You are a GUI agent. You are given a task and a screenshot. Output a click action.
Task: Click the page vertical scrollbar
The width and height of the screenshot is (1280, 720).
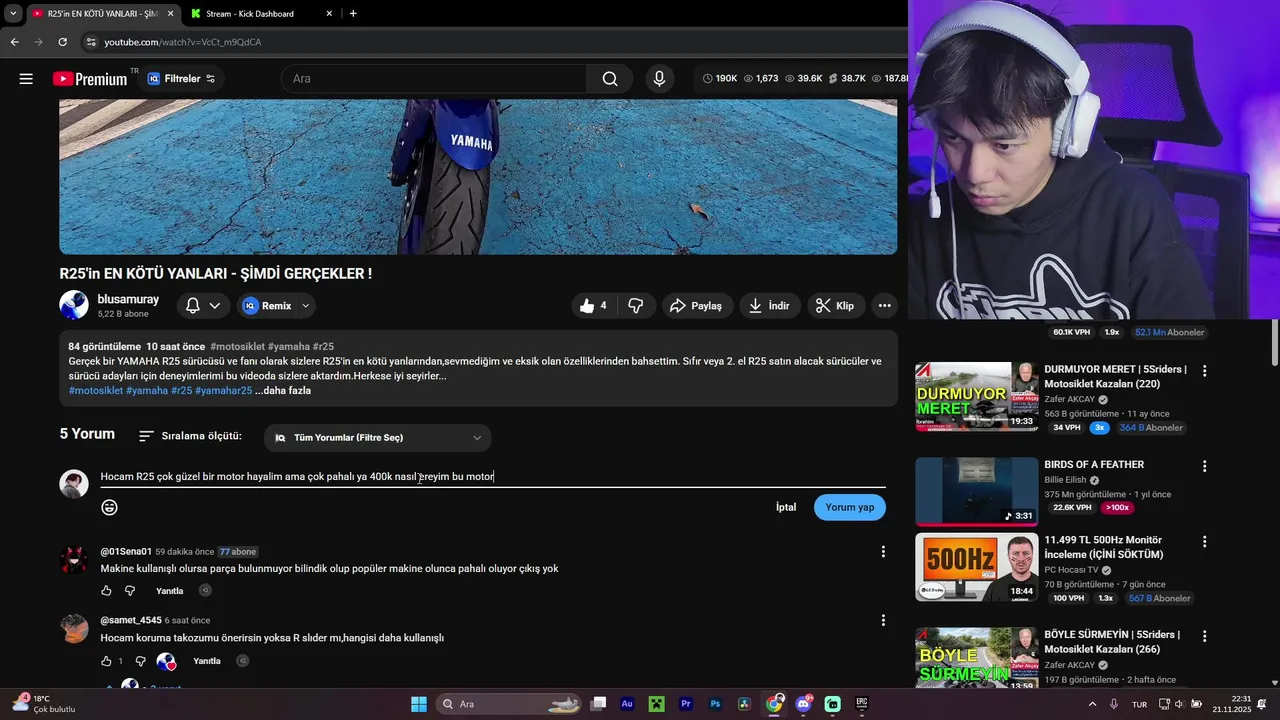tap(1274, 345)
